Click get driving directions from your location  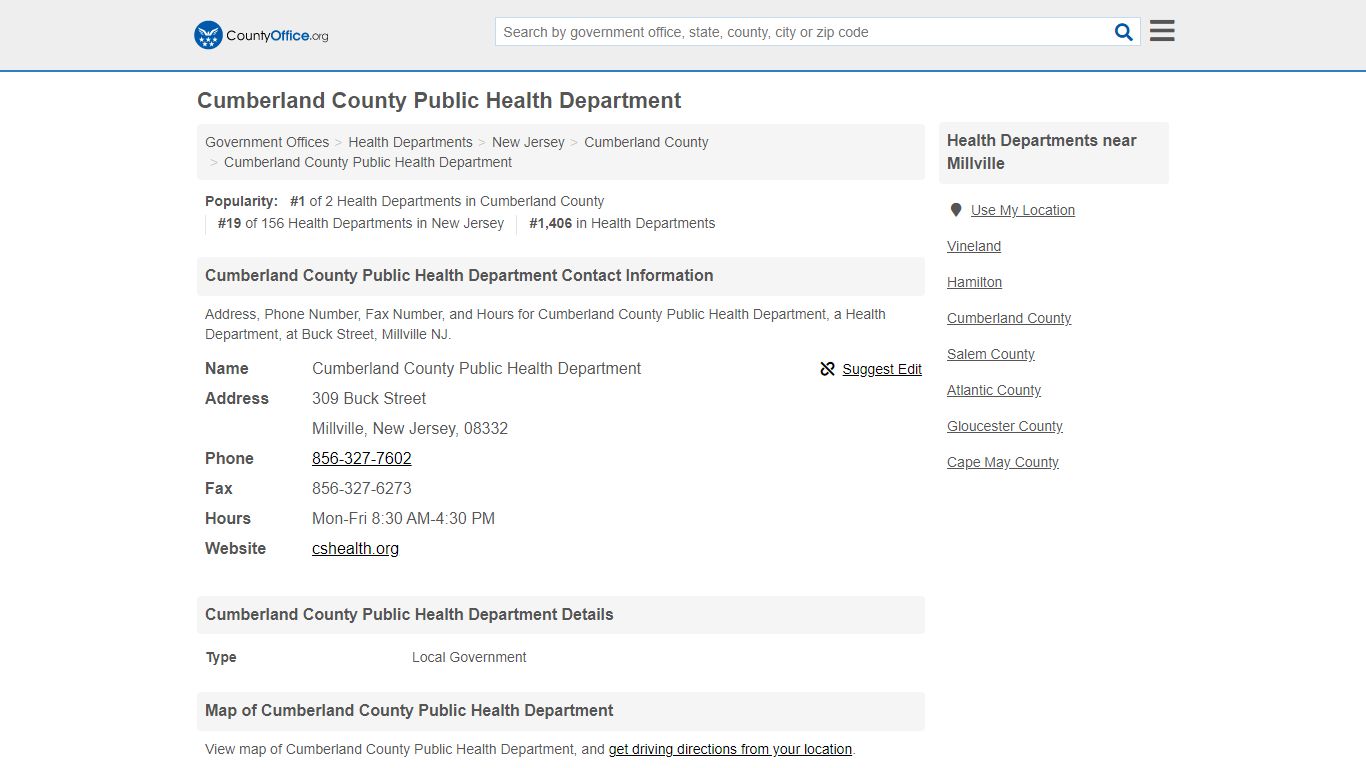[x=730, y=749]
